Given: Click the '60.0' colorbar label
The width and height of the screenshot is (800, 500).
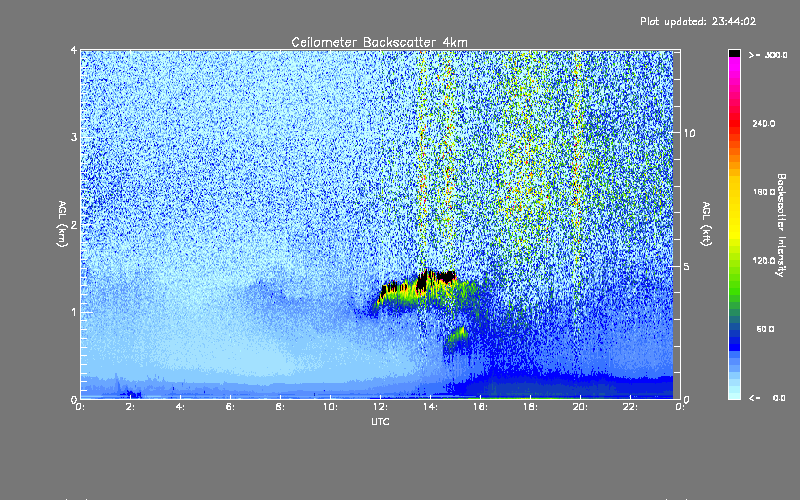Looking at the screenshot, I should (765, 329).
